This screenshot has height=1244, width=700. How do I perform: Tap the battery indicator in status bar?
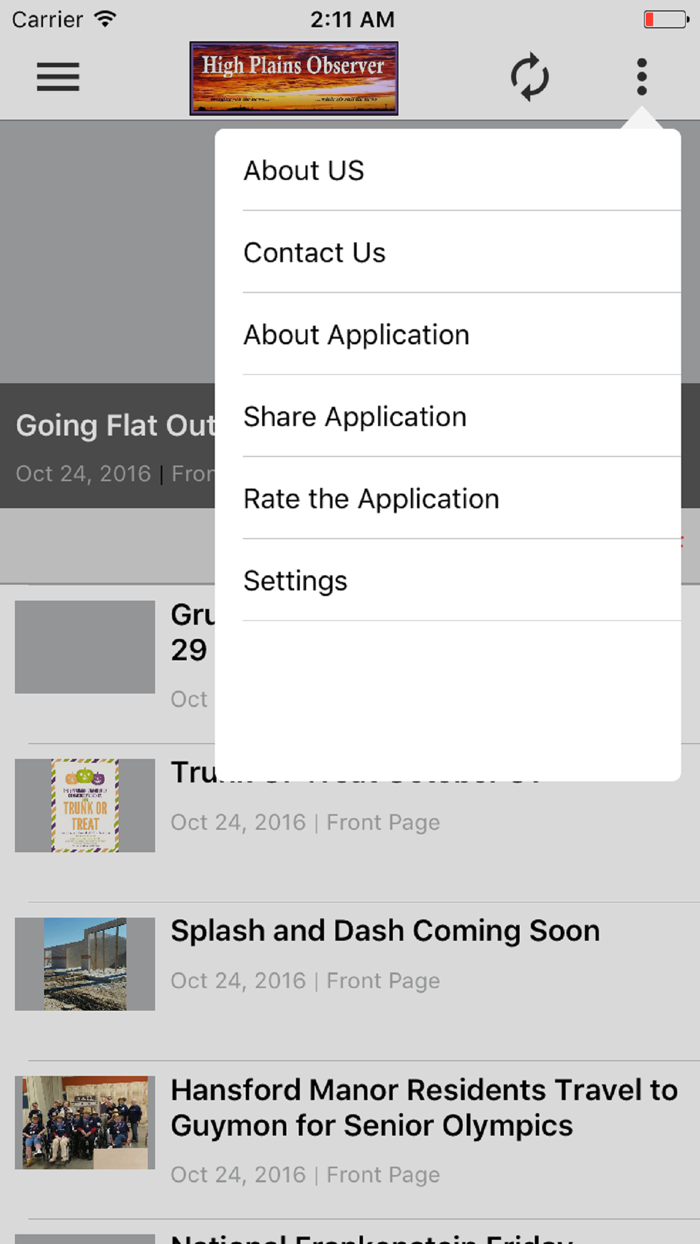664,19
